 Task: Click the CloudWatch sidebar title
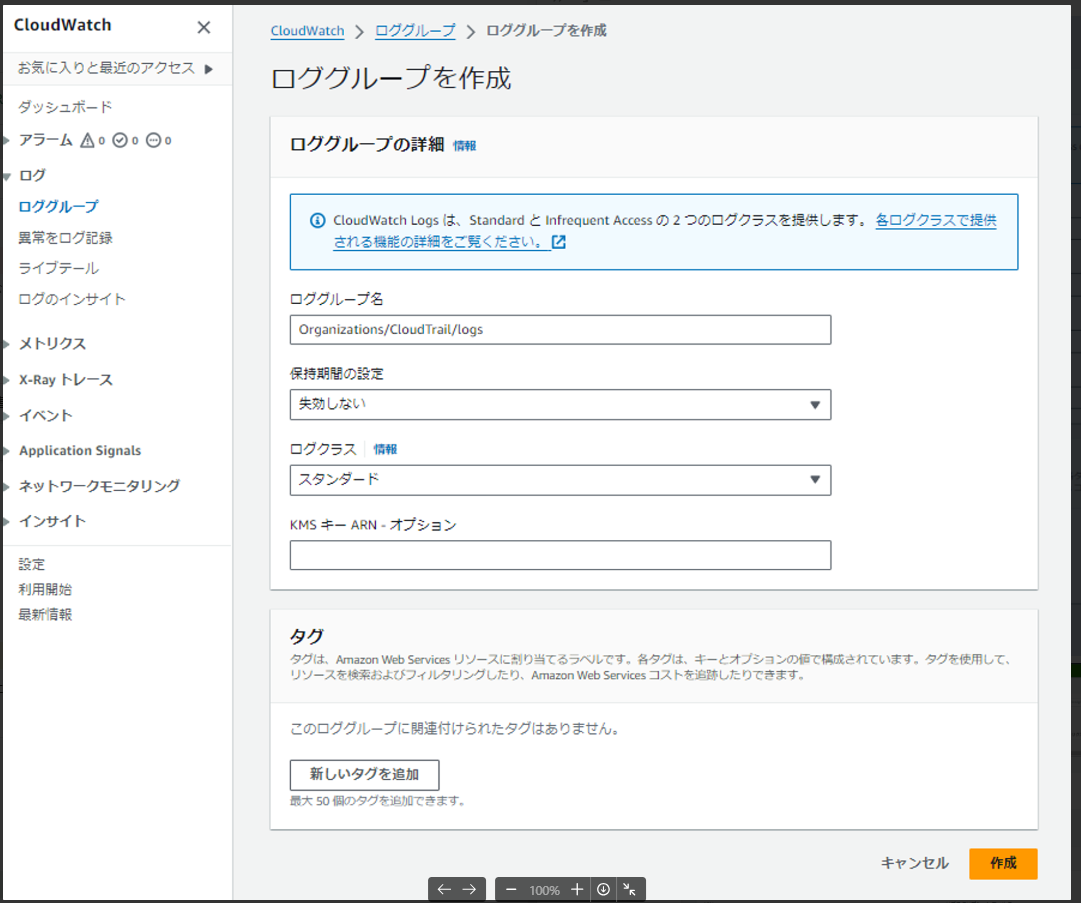[62, 26]
